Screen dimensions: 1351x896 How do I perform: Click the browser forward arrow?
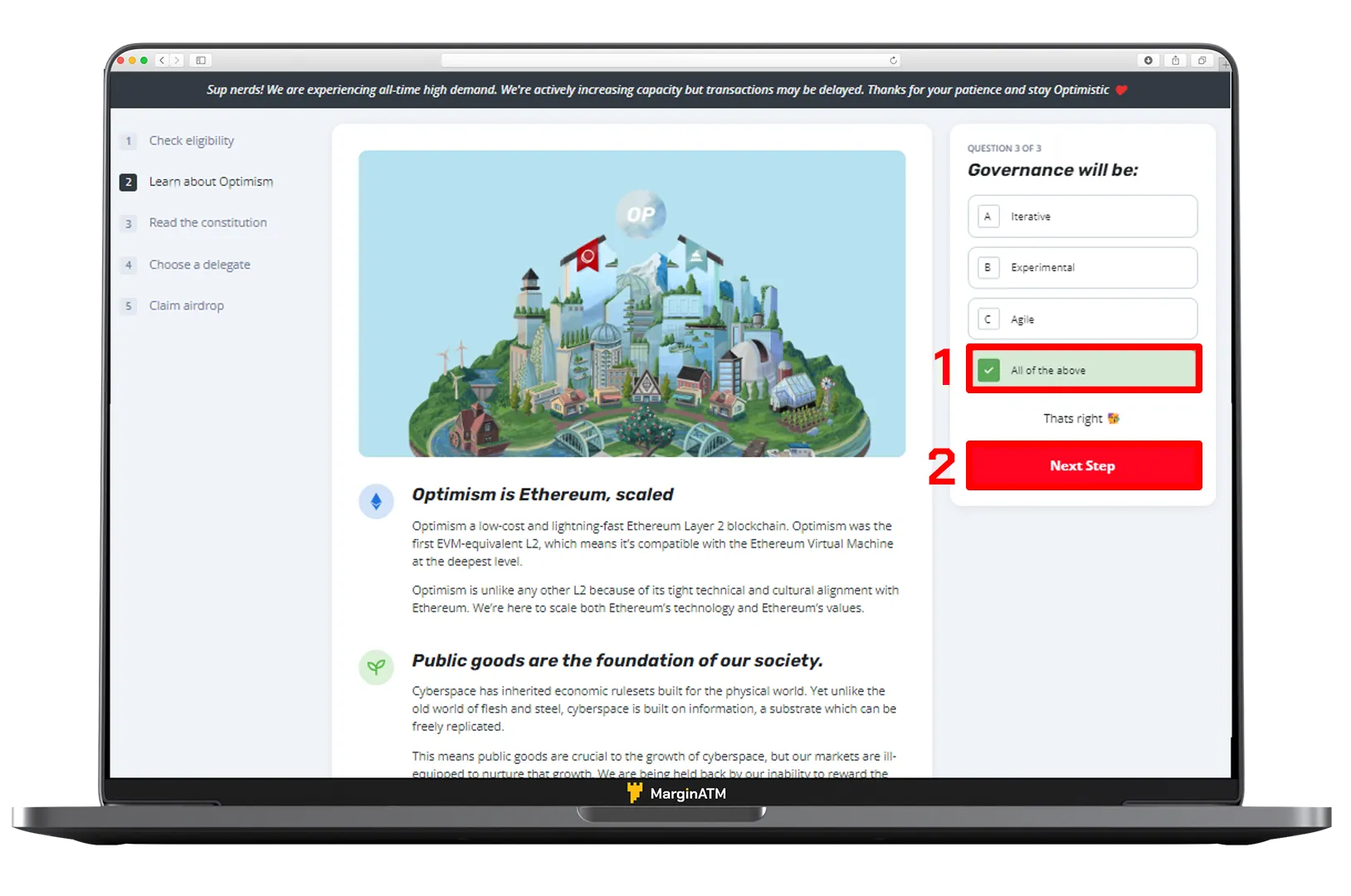click(x=176, y=61)
